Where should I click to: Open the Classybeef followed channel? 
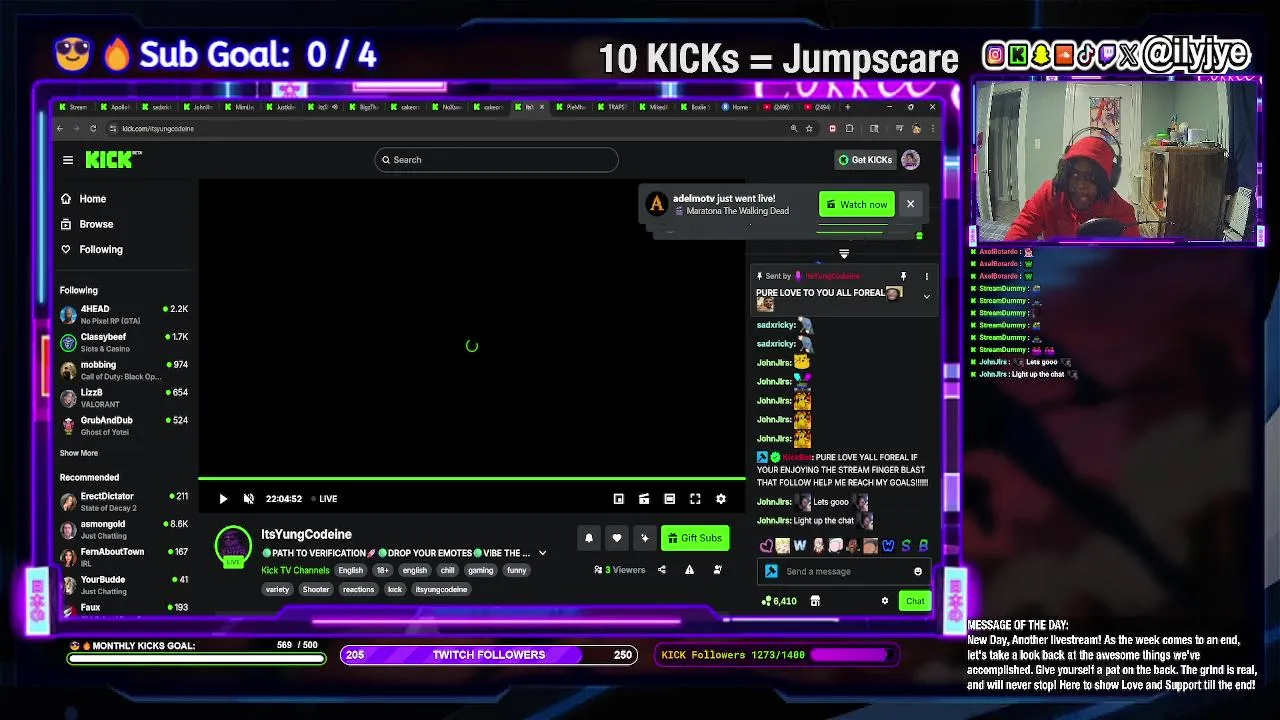[x=124, y=342]
